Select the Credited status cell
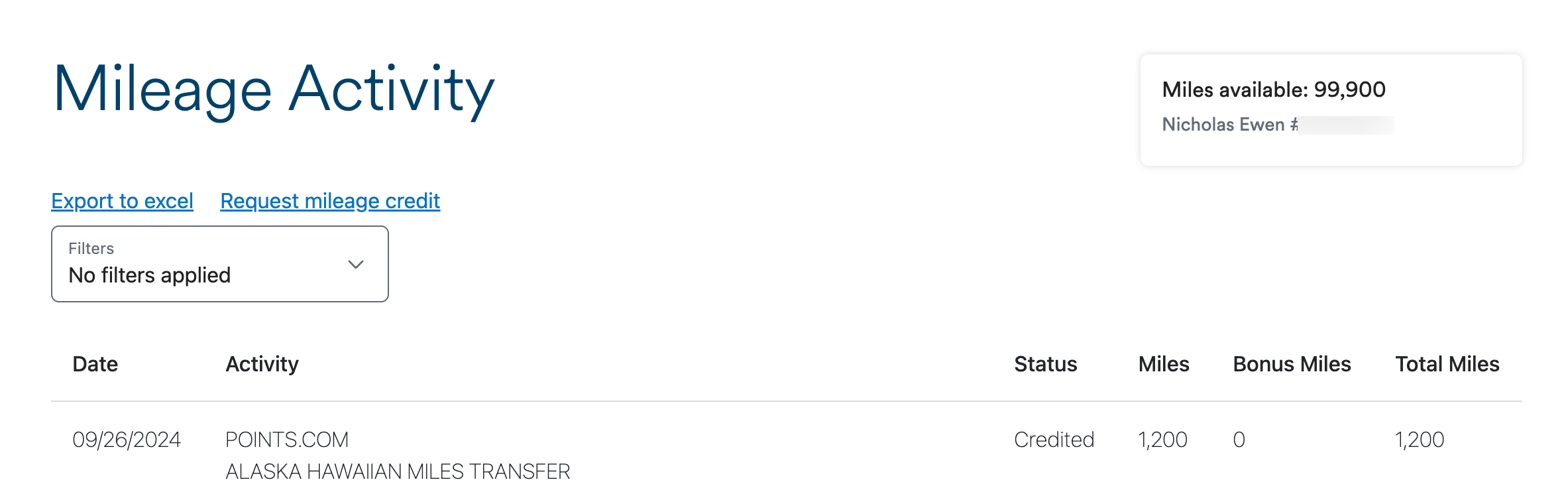Image resolution: width=1568 pixels, height=504 pixels. point(1054,440)
